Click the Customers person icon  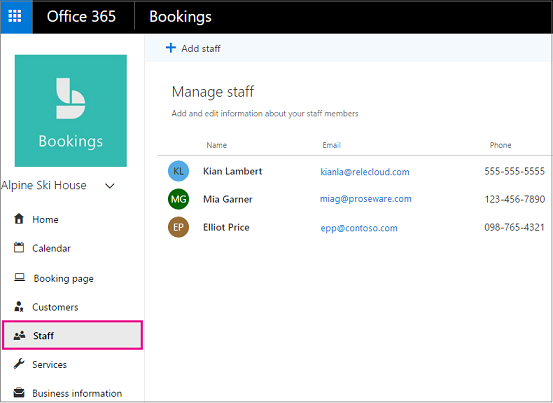click(19, 307)
